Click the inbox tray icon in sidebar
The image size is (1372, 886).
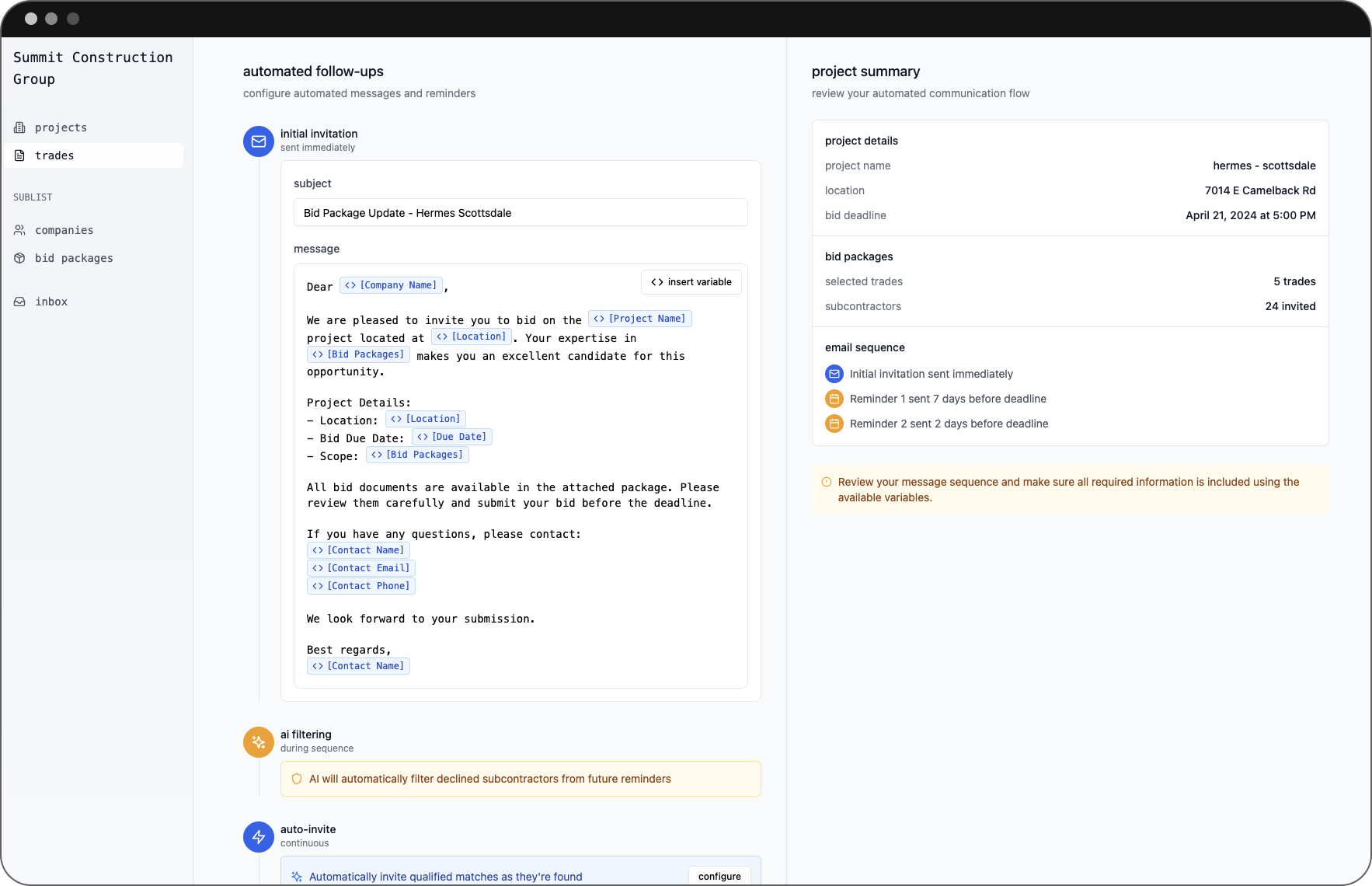click(20, 302)
